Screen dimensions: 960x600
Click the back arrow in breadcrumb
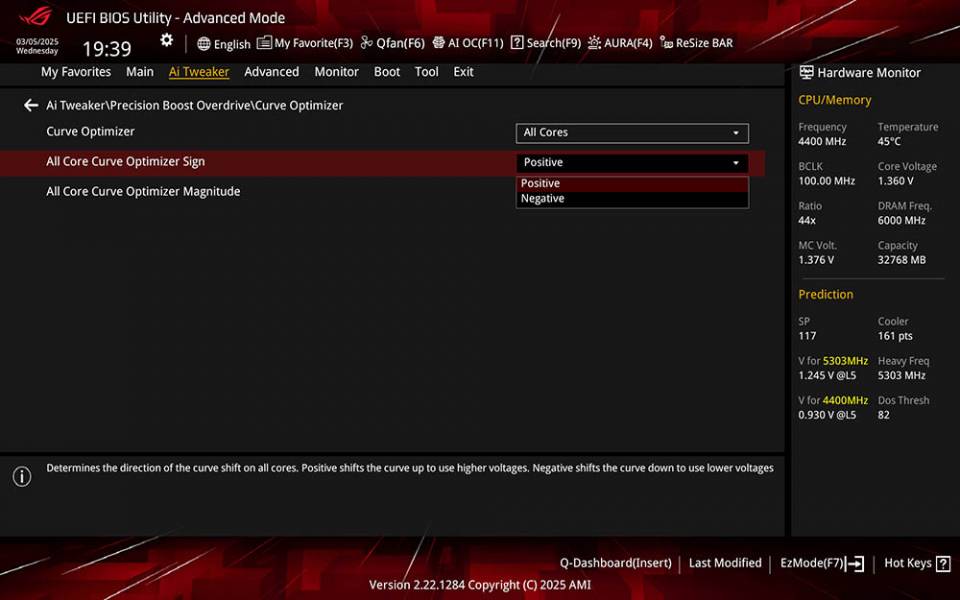coord(31,105)
